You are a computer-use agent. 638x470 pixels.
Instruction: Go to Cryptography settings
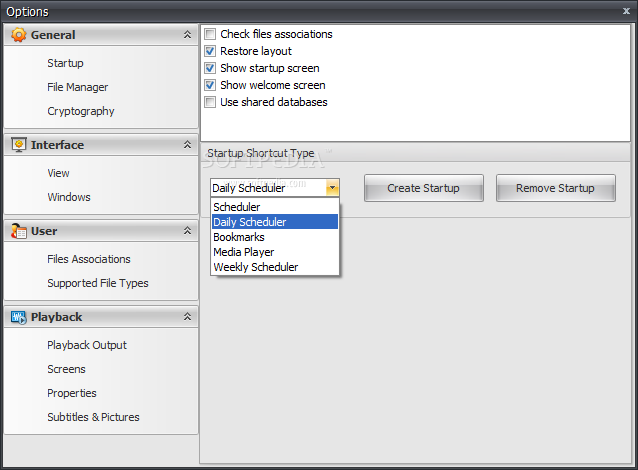tap(81, 111)
